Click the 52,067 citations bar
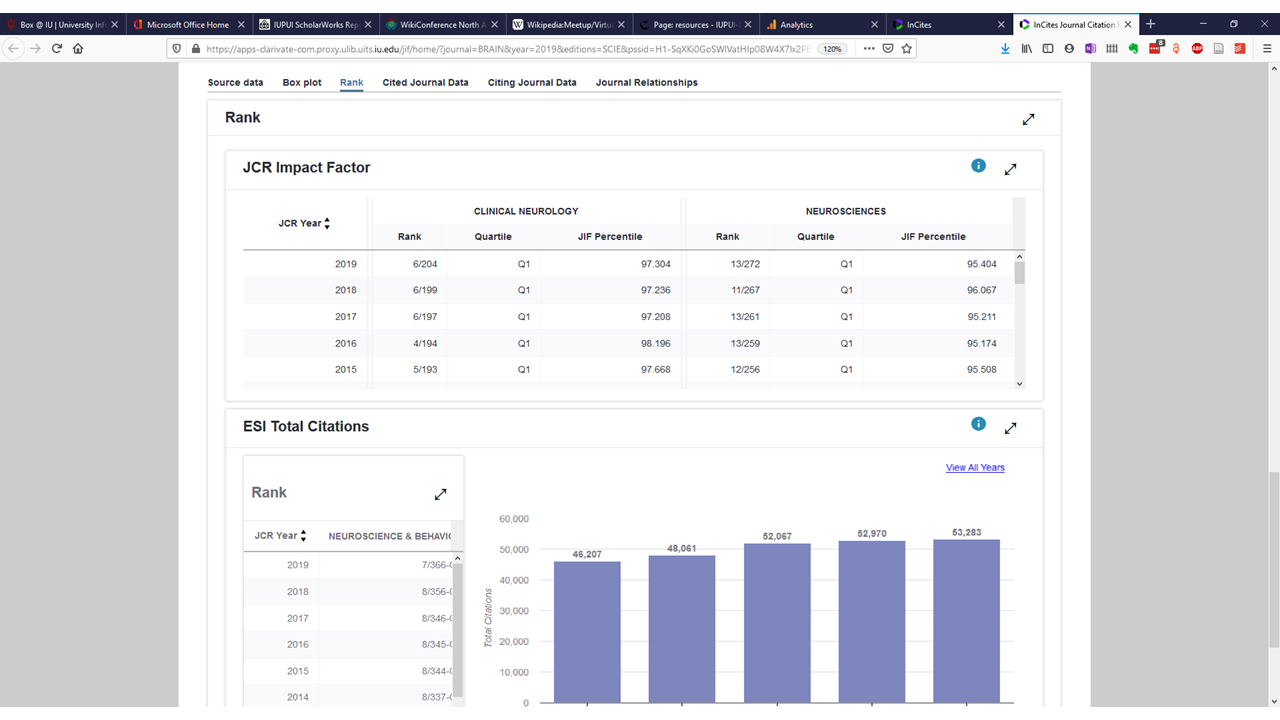Screen dimensions: 1280x720 pos(777,623)
